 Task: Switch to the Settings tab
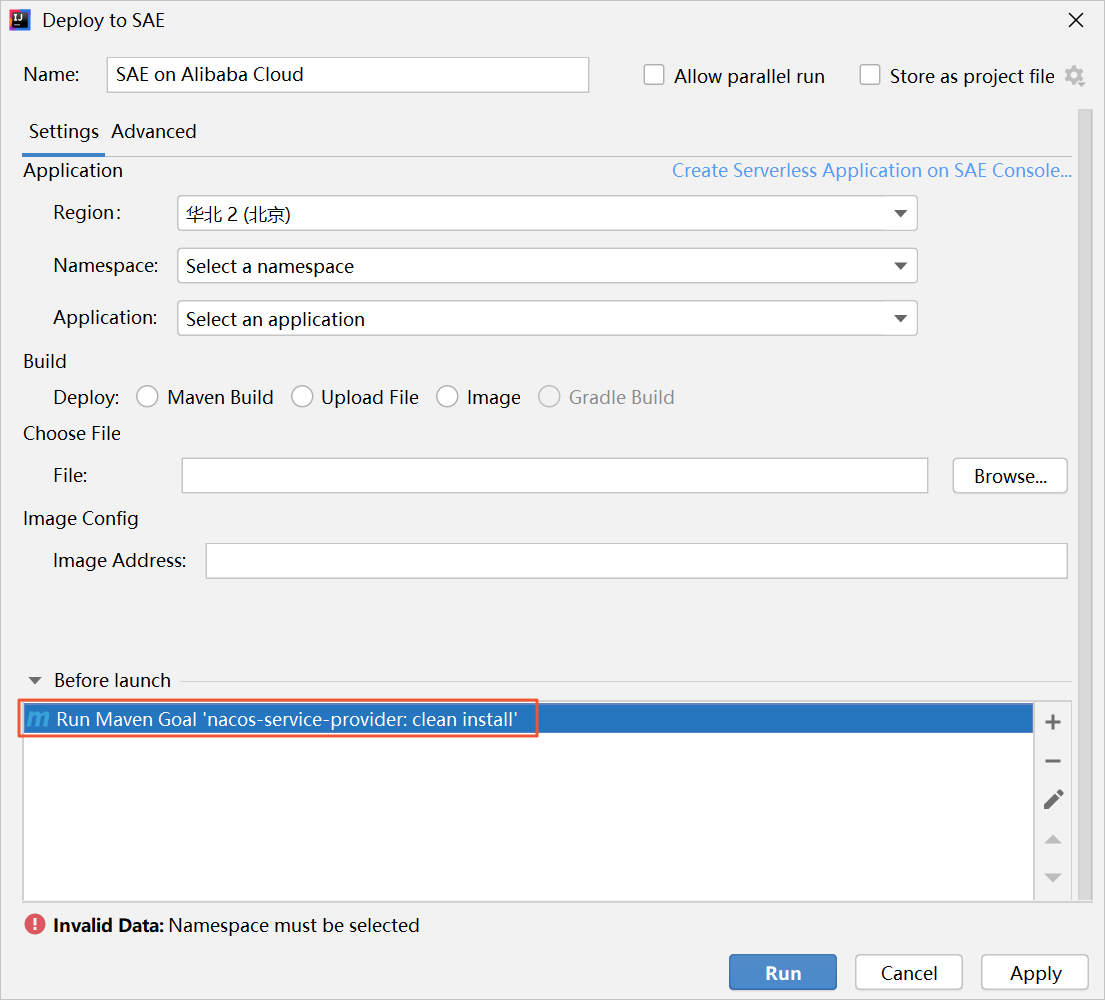coord(63,132)
